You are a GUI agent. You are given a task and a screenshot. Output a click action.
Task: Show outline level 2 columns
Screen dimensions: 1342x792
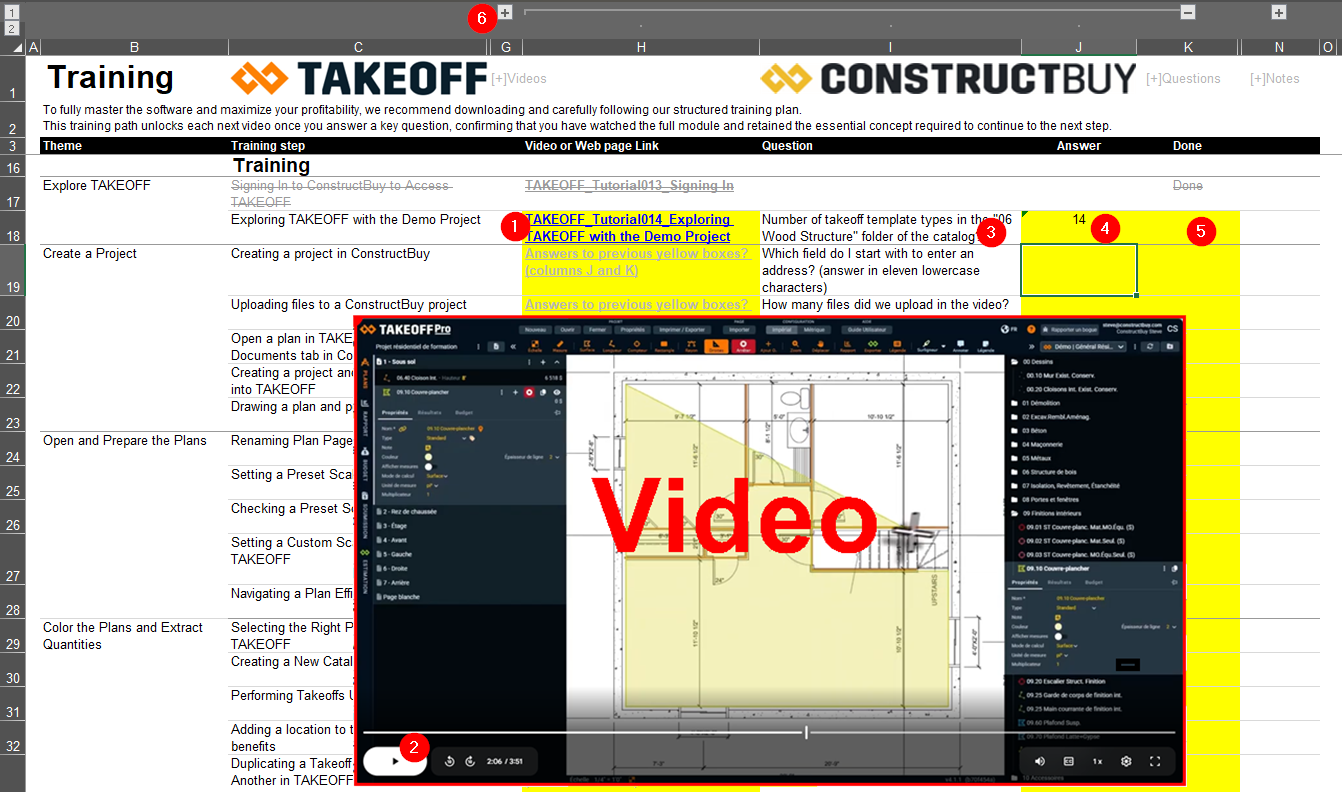point(12,28)
